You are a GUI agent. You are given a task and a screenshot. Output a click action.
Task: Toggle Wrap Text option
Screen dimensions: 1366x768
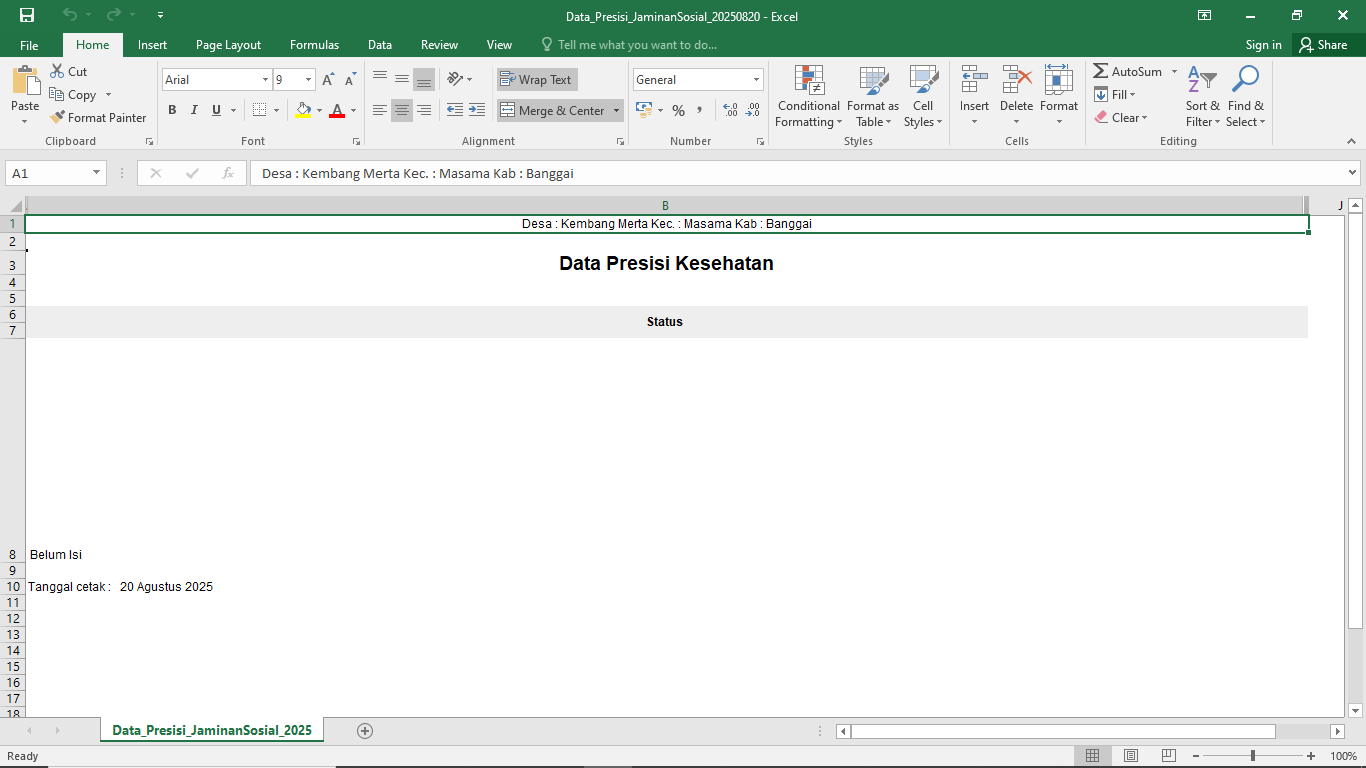[537, 80]
